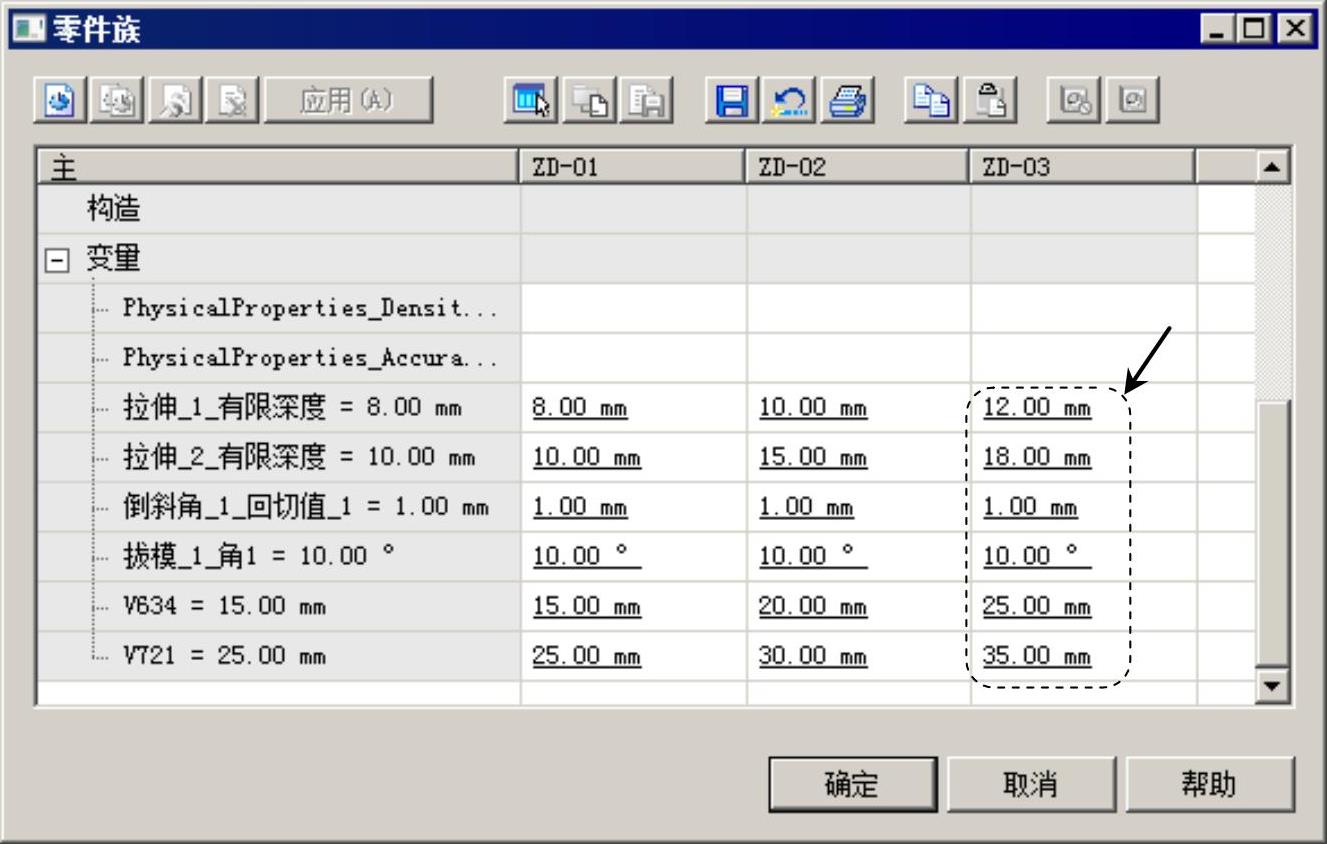Click the greyed-out icon right of the table-cursor icon
The image size is (1327, 844).
[x=588, y=101]
